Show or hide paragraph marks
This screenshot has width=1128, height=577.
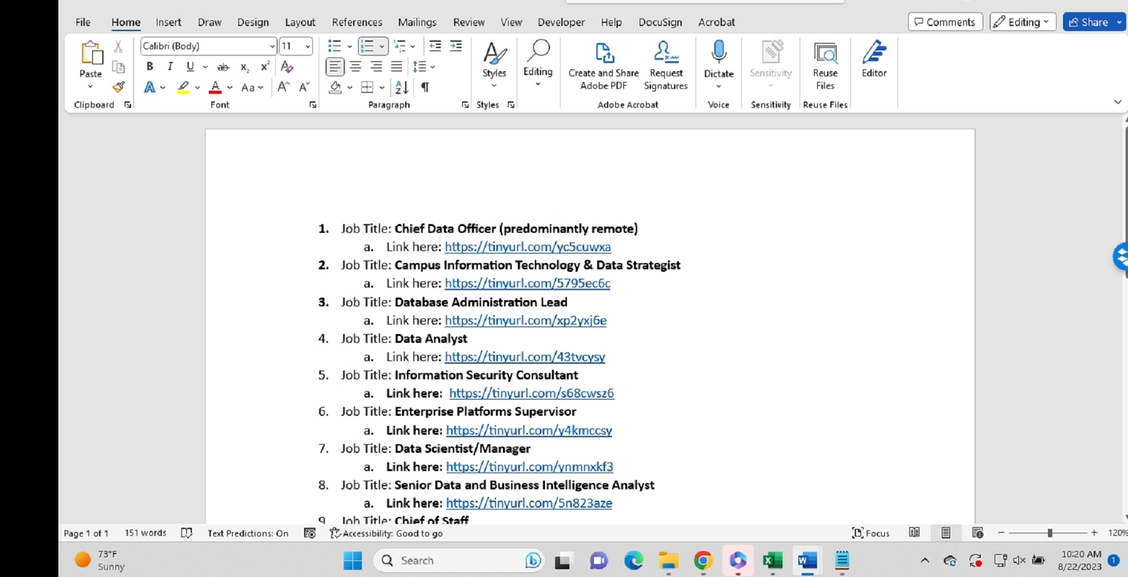425,87
